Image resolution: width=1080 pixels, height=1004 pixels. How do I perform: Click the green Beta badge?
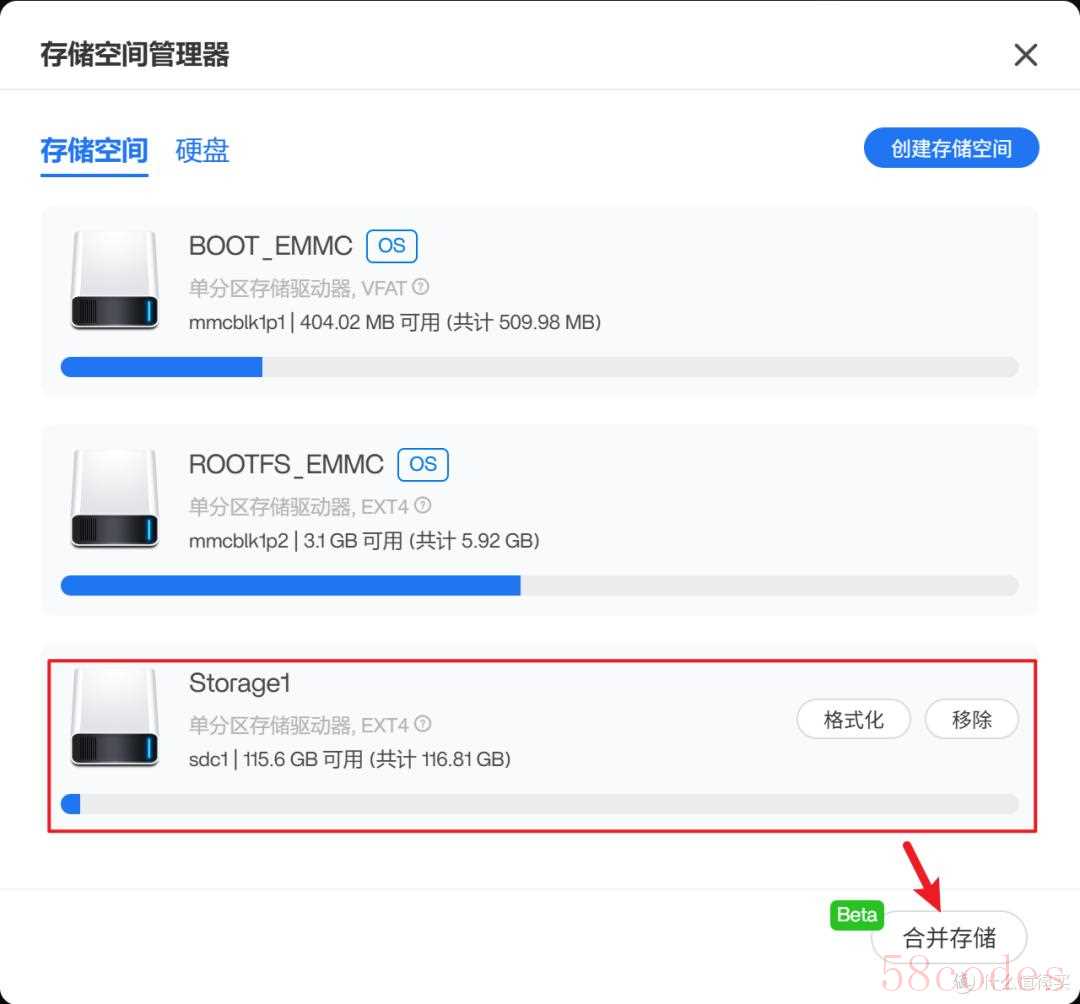click(x=856, y=914)
